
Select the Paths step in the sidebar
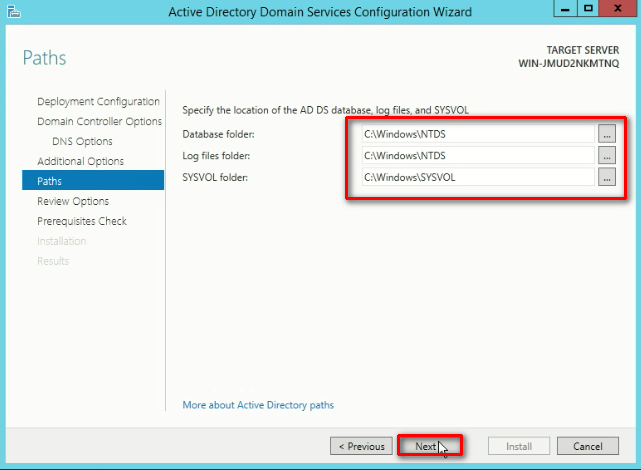click(x=93, y=180)
